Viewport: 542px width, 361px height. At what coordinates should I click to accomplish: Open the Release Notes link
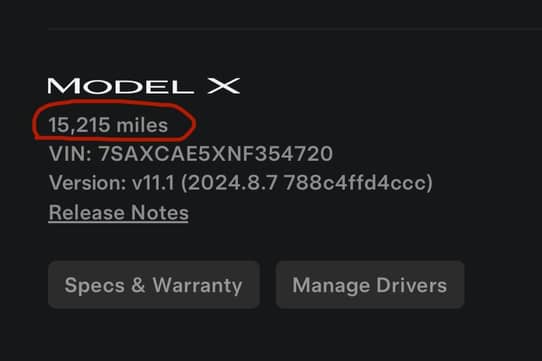(119, 212)
